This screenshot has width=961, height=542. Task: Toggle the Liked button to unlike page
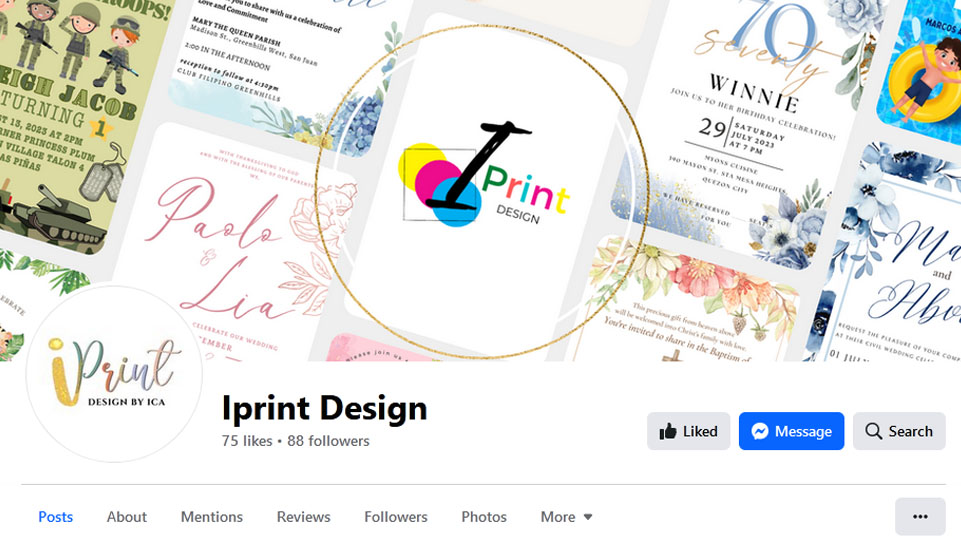click(x=688, y=431)
